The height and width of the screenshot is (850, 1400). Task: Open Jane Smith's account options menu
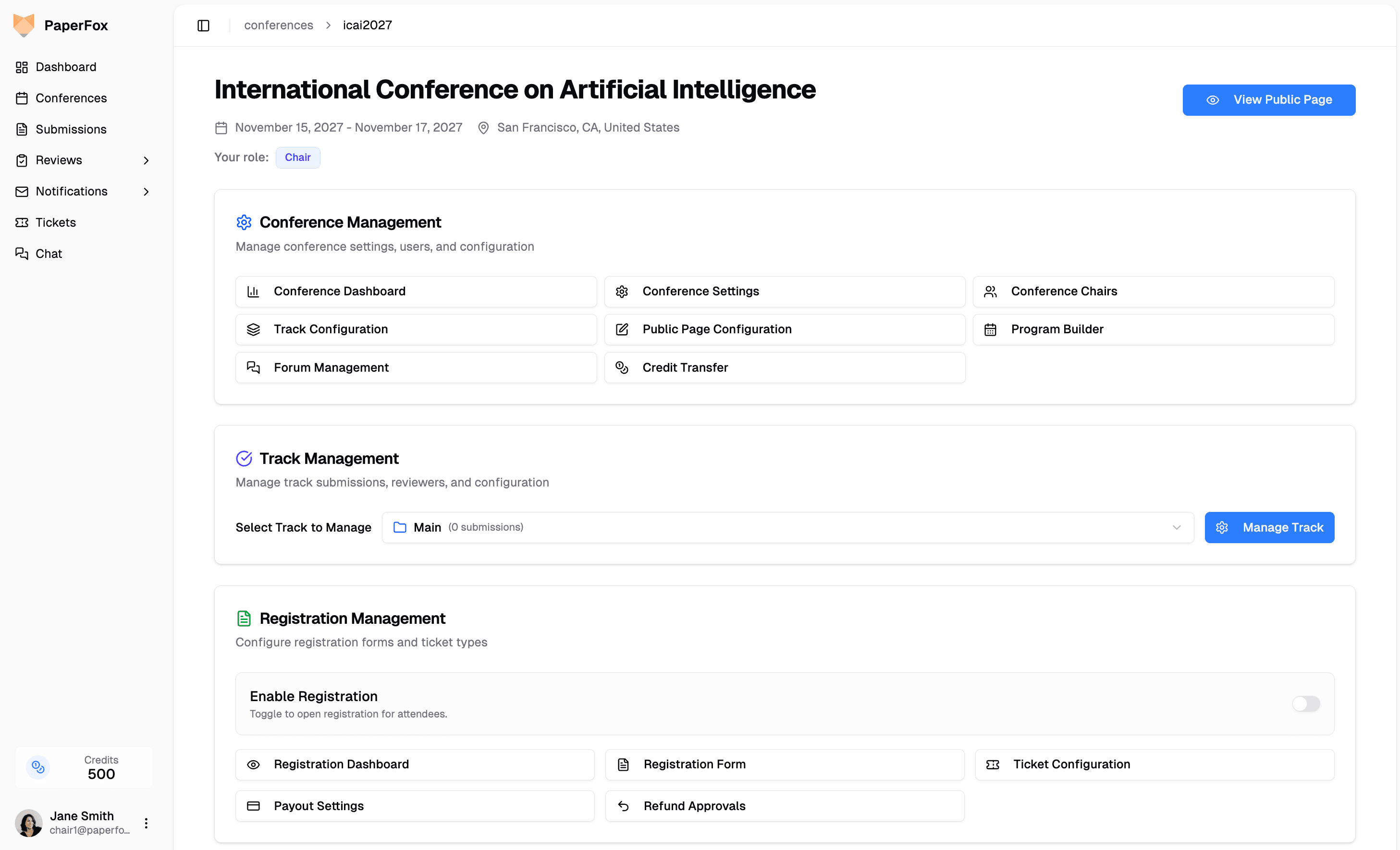pos(146,822)
